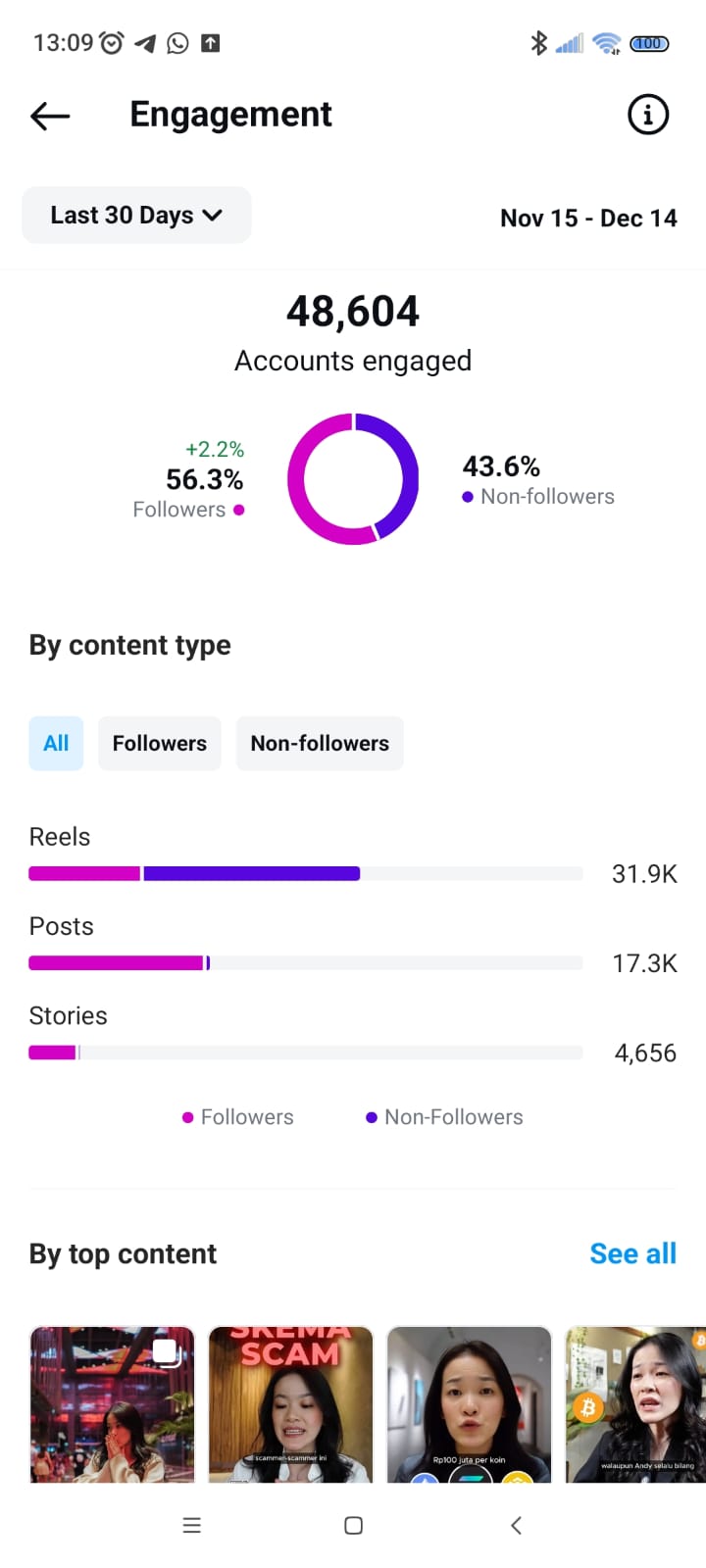The width and height of the screenshot is (706, 1568).
Task: Tap the WhatsApp notification icon
Action: [177, 43]
